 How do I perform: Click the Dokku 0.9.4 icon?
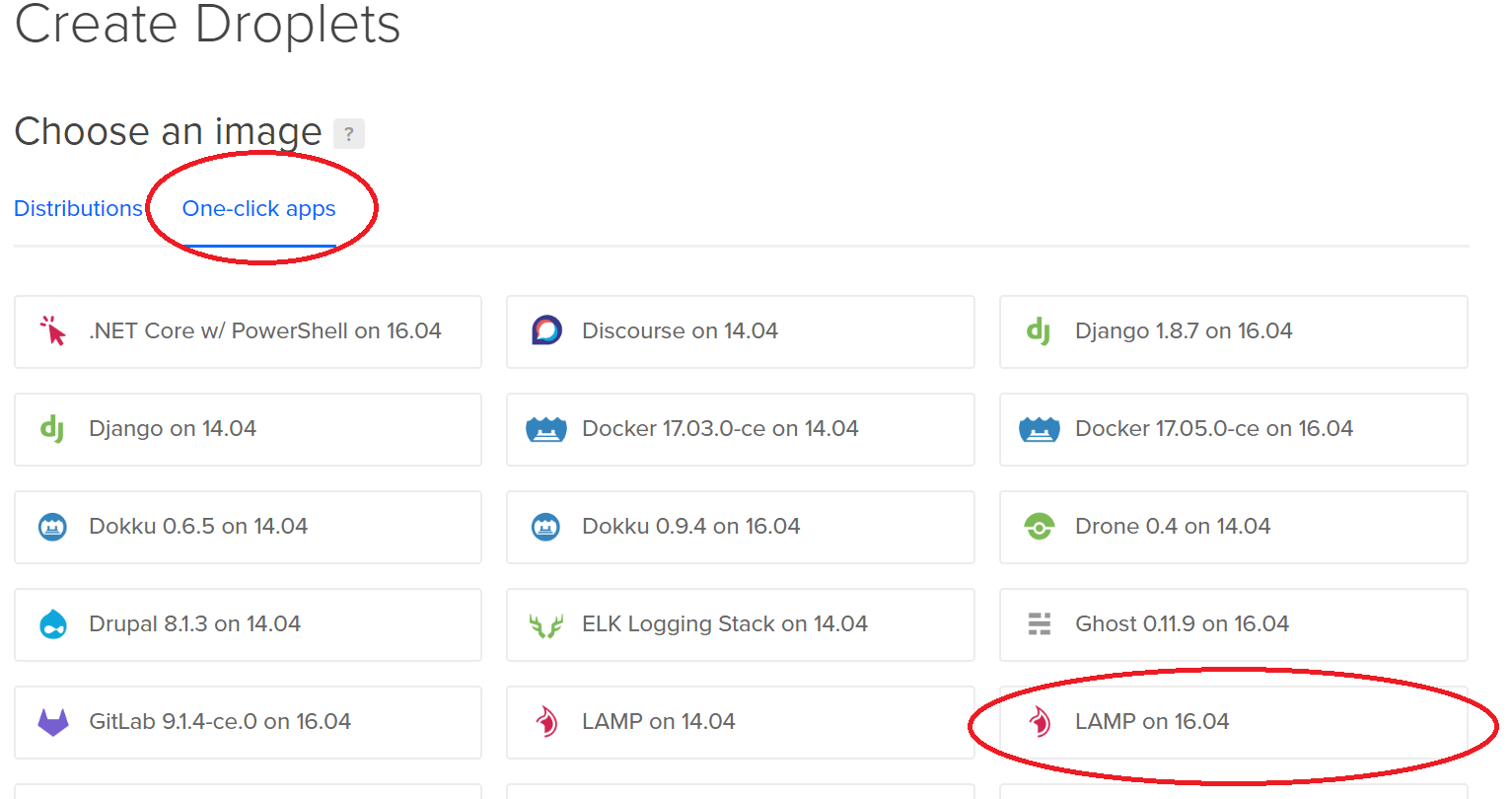(545, 527)
